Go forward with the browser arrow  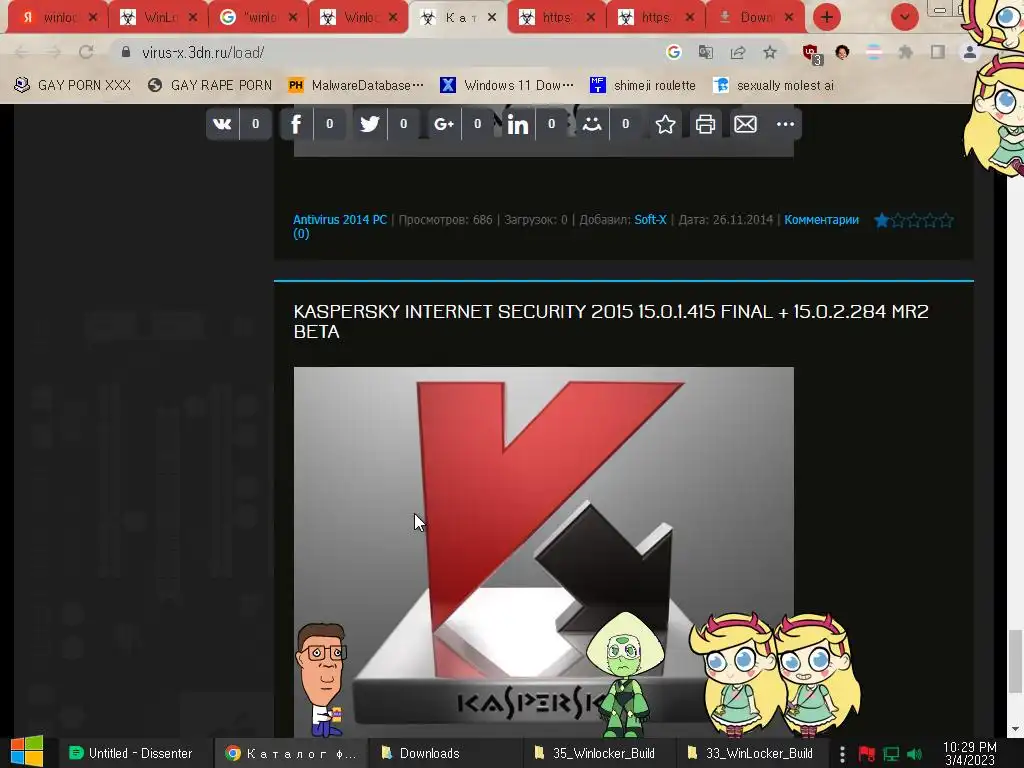[54, 52]
